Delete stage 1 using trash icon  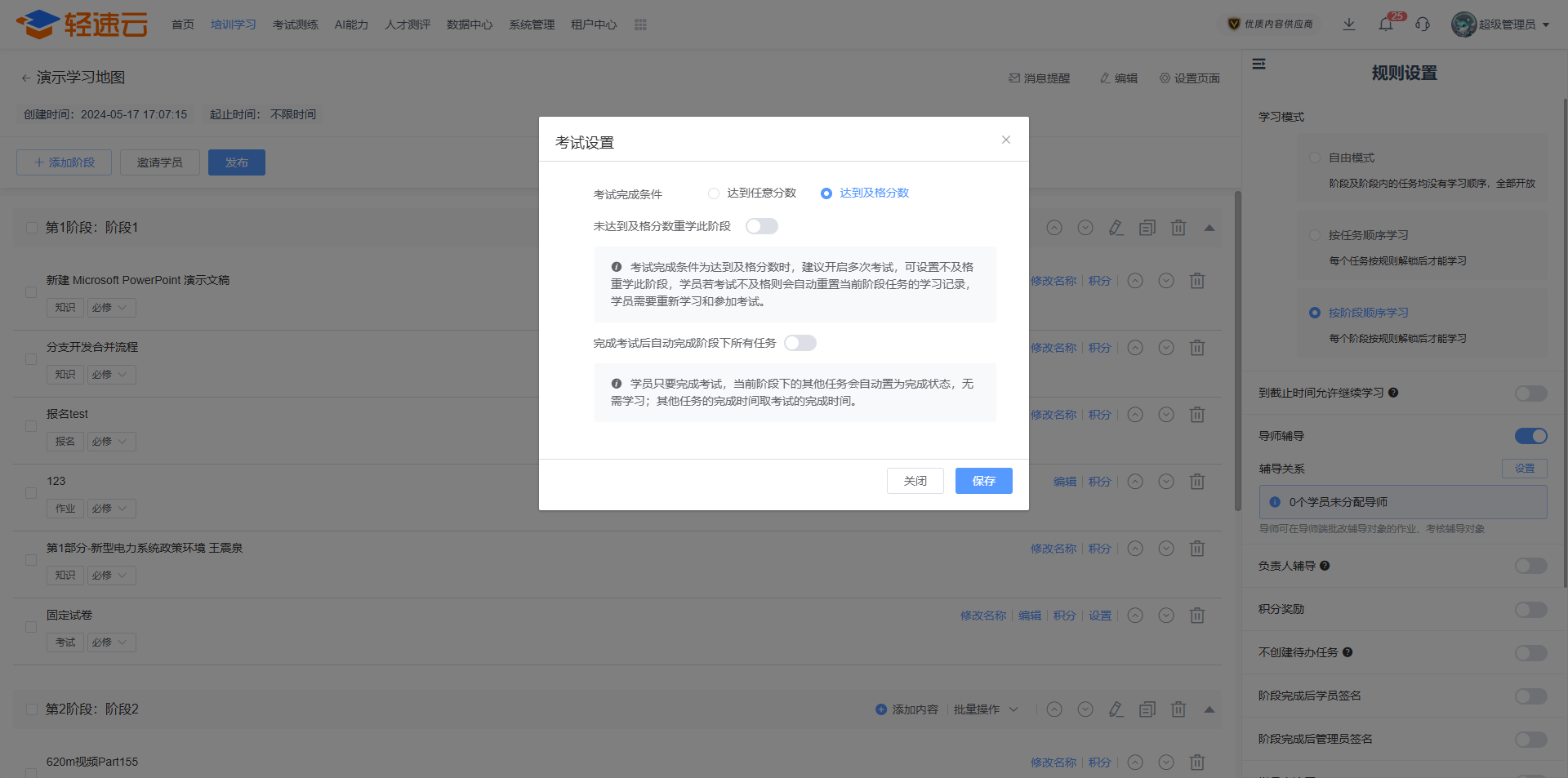pyautogui.click(x=1178, y=228)
